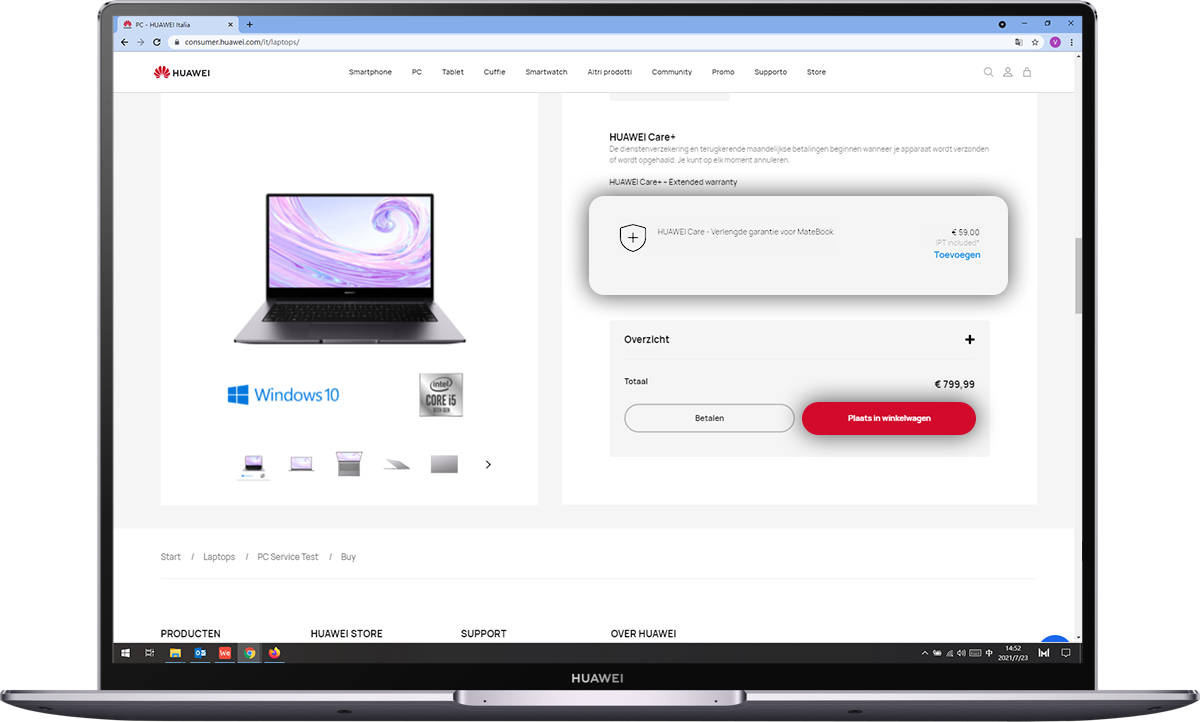Open the Chrome three-dot menu
Image resolution: width=1200 pixels, height=722 pixels.
1072,42
